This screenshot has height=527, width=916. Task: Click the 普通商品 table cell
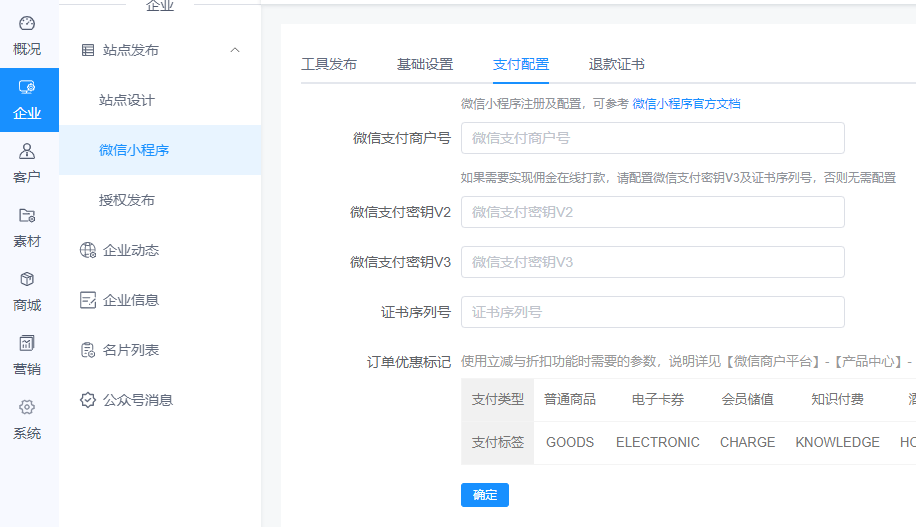click(570, 400)
